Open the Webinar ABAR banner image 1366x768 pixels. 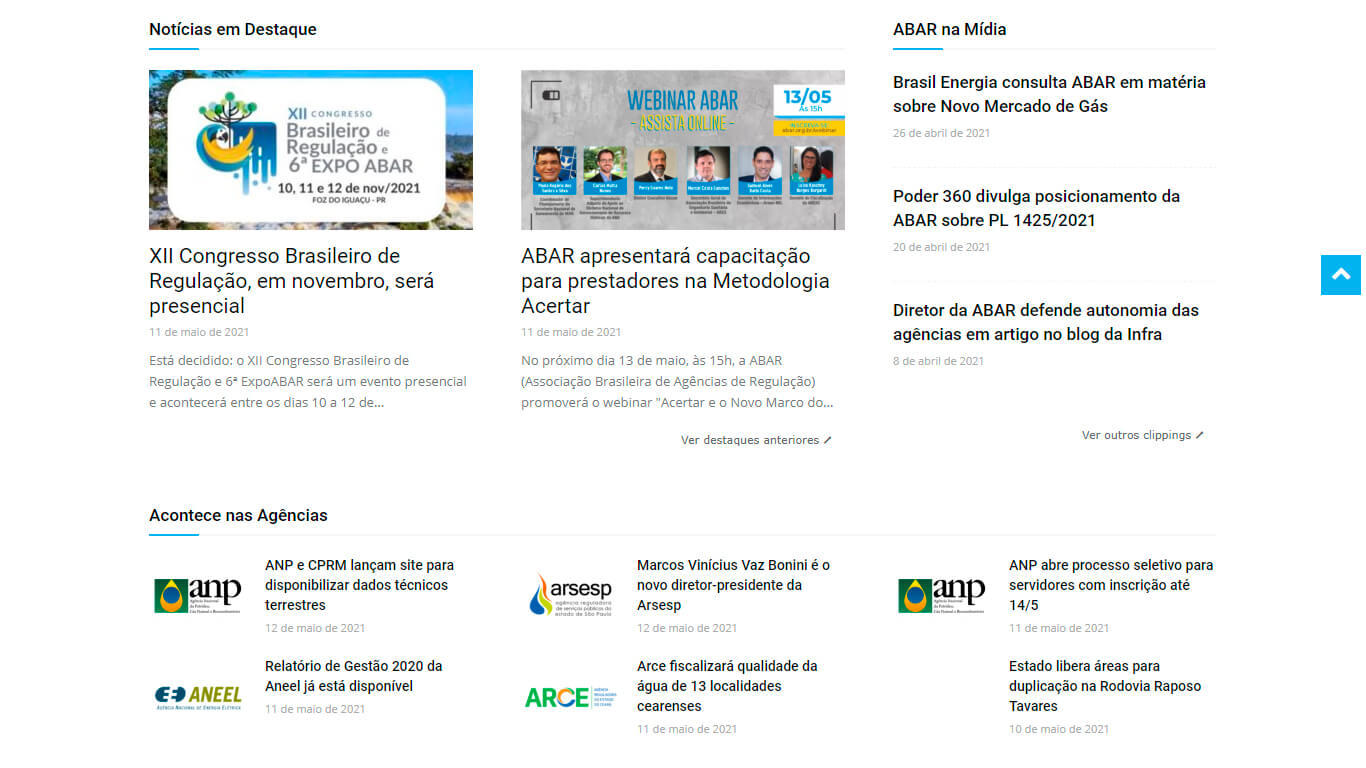pyautogui.click(x=682, y=150)
